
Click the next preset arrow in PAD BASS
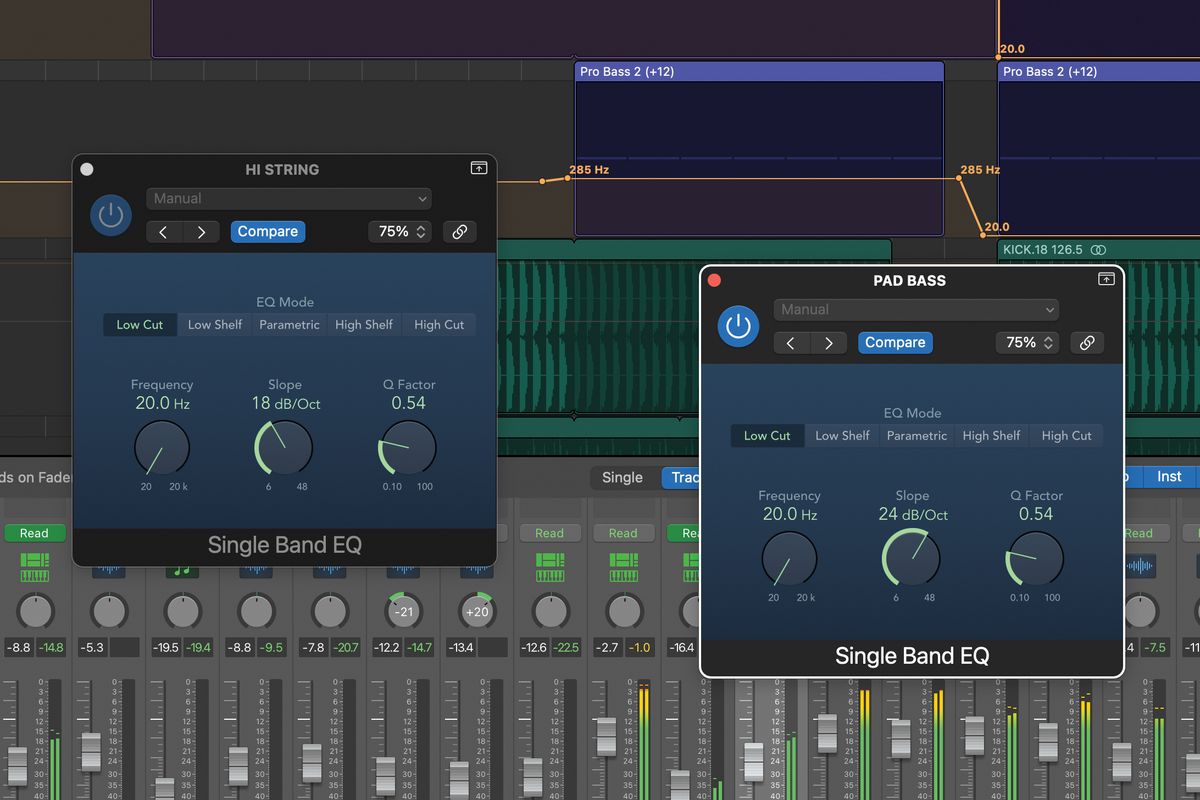828,342
